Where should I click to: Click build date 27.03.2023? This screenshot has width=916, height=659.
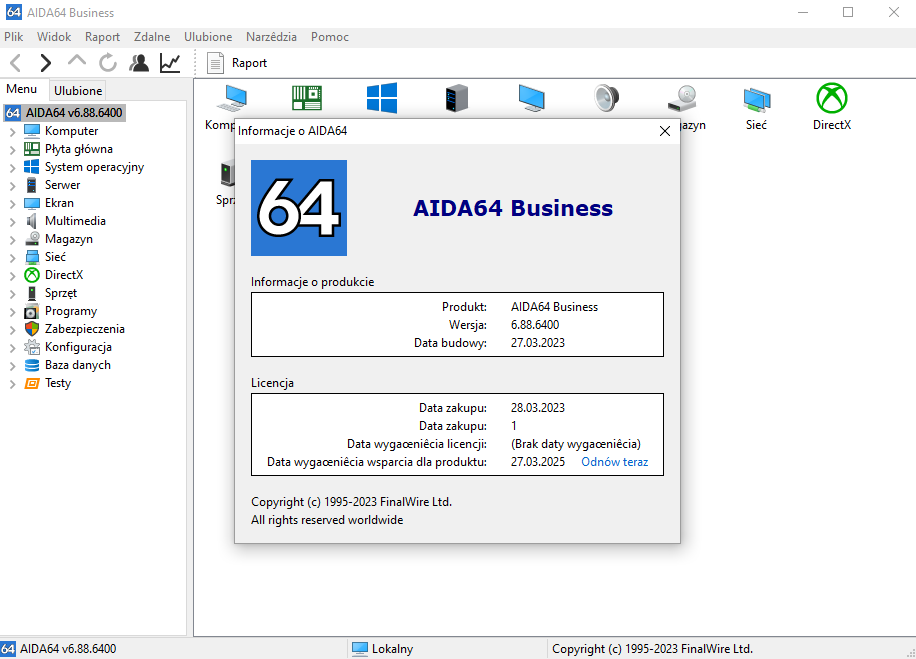538,342
